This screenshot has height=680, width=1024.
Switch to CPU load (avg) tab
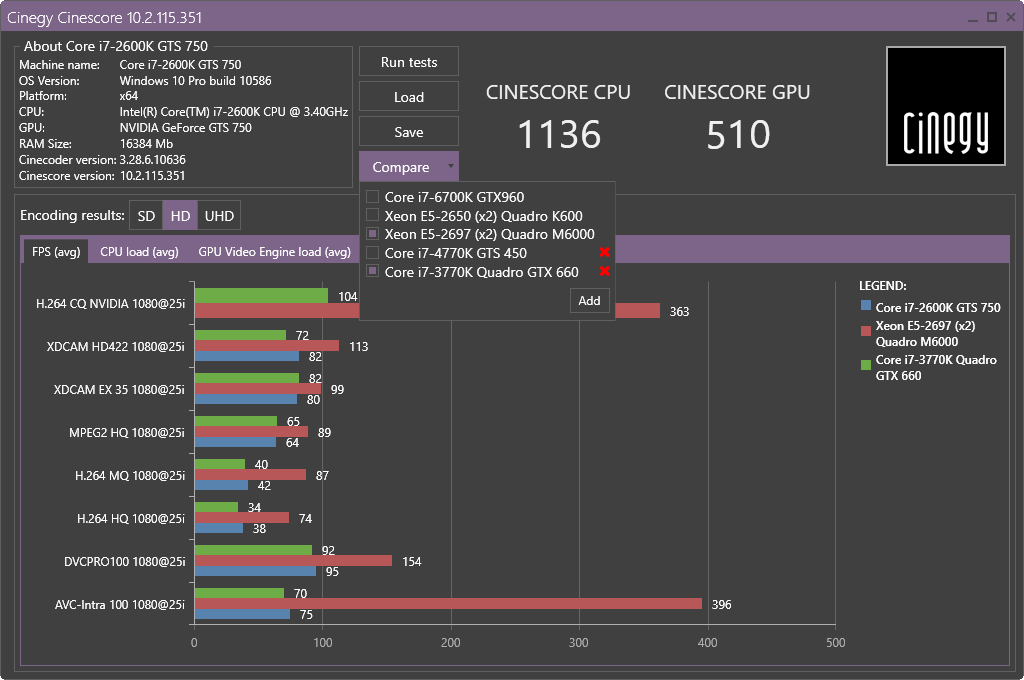(x=139, y=251)
